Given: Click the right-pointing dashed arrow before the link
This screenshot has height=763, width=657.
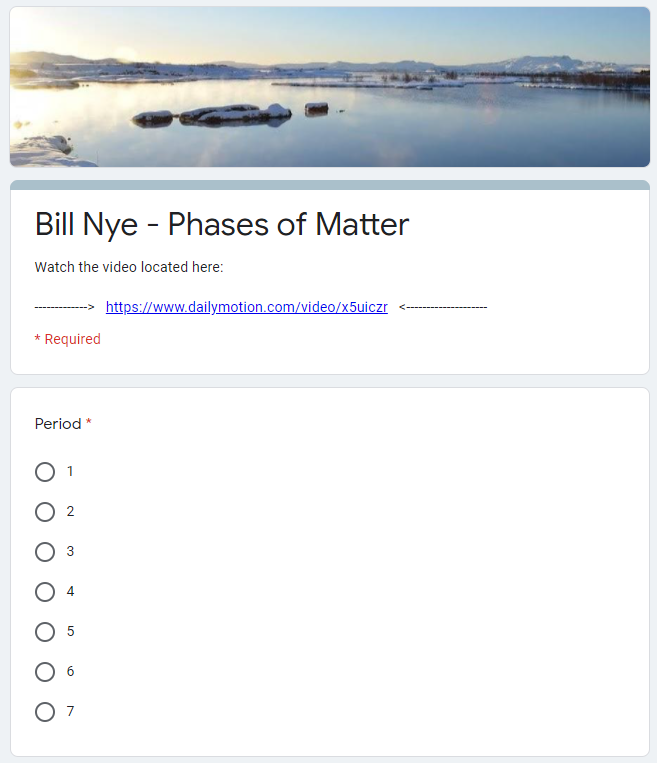Looking at the screenshot, I should pos(64,307).
